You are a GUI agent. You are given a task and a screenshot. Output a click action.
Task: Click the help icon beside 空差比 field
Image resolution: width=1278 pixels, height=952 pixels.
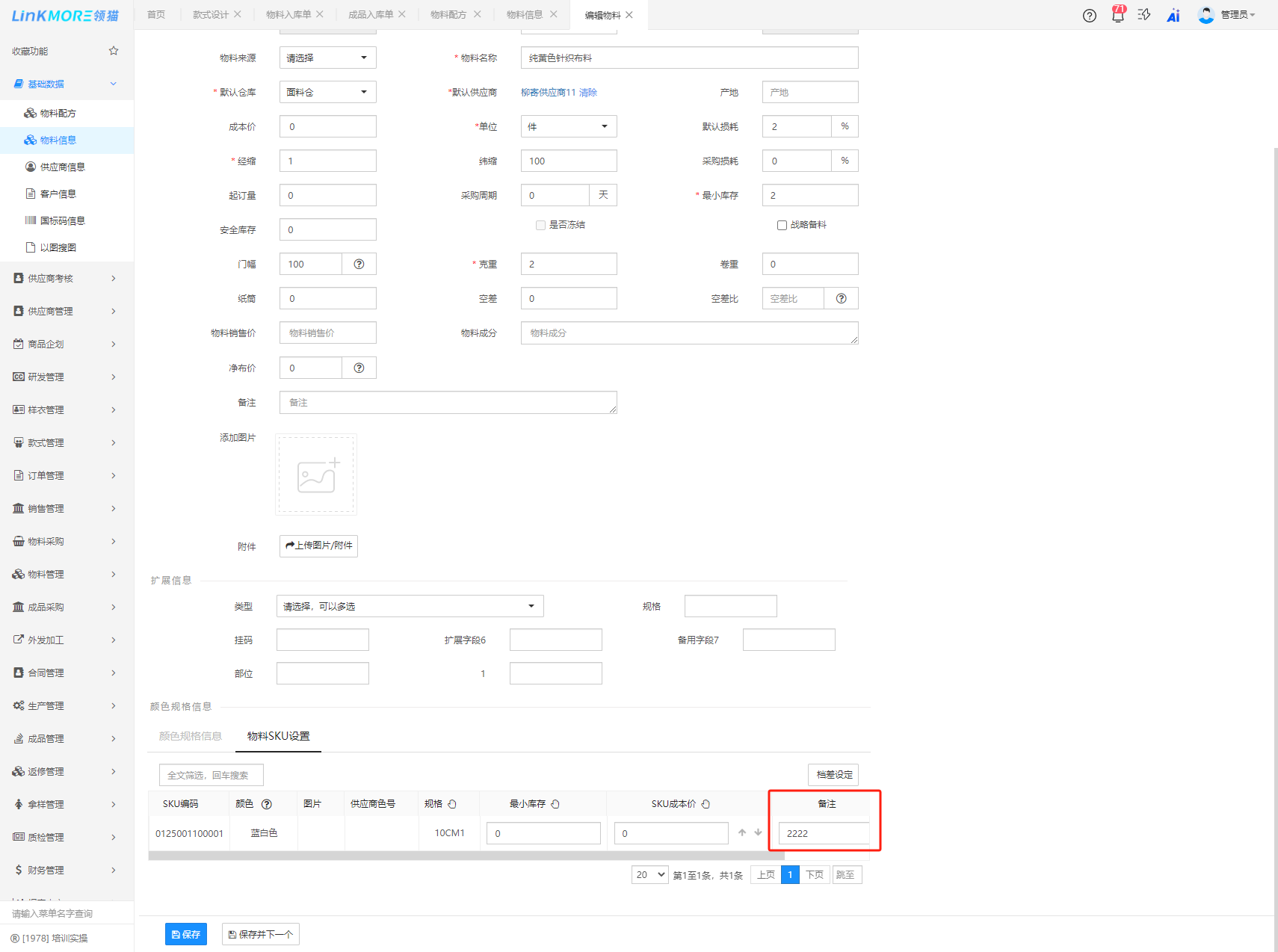841,298
